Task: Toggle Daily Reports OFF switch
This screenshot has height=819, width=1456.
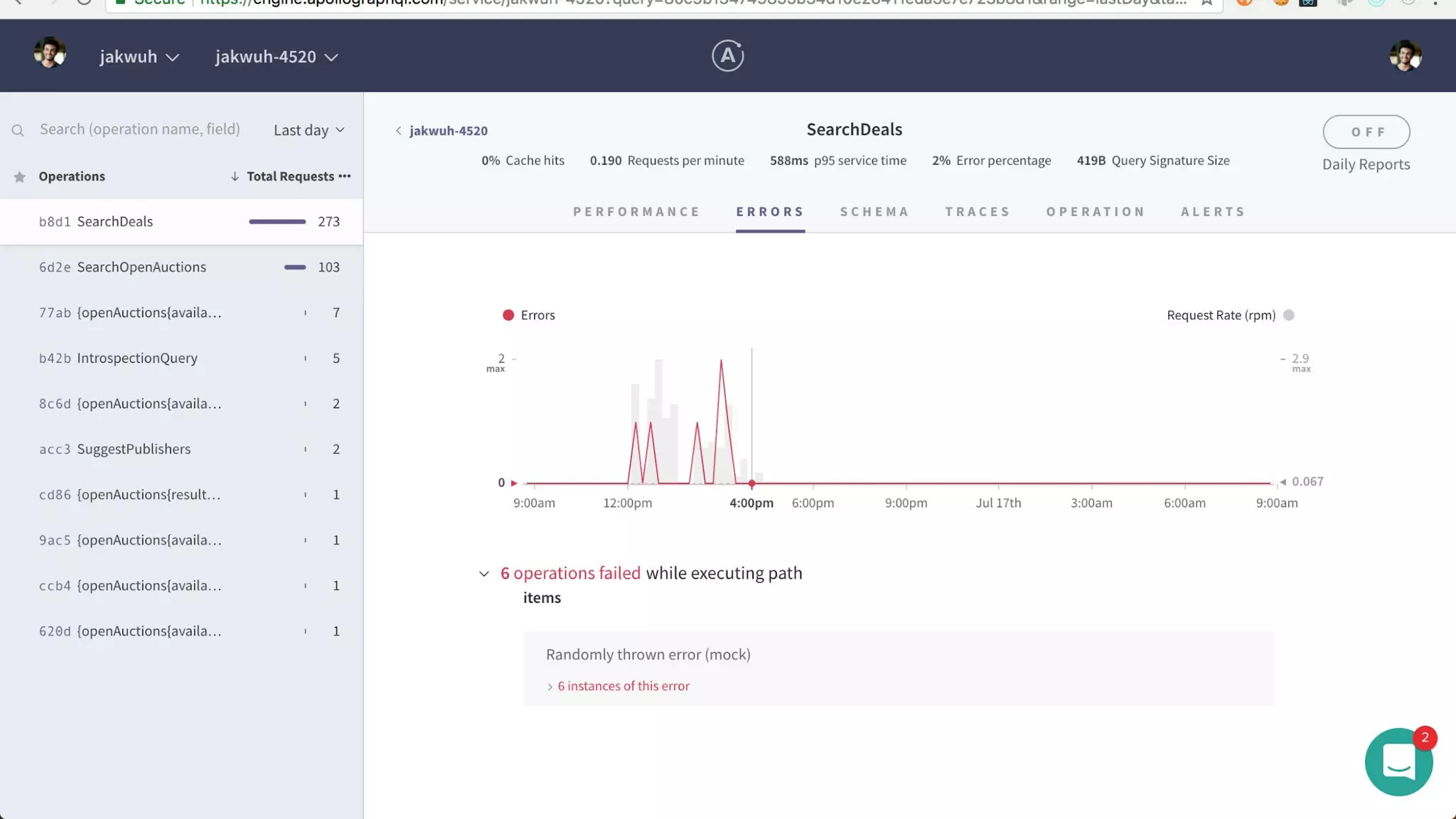Action: tap(1366, 132)
